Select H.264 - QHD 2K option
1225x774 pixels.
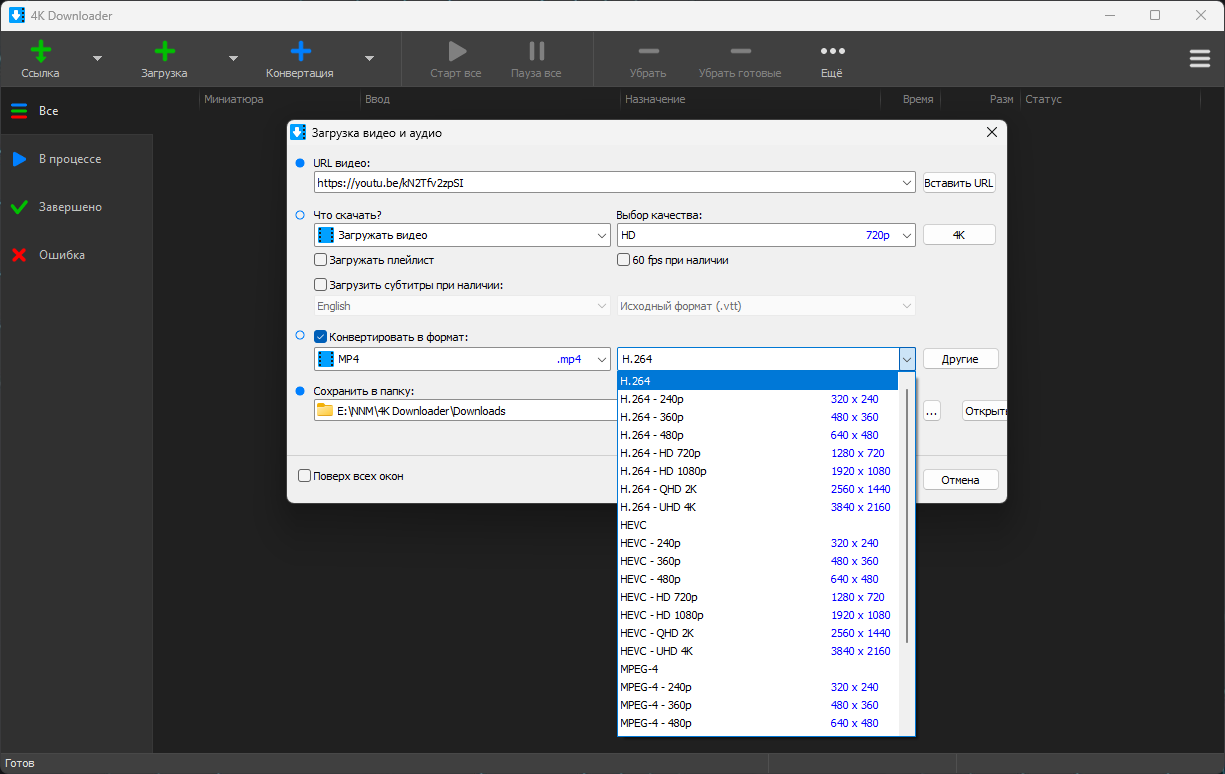758,489
